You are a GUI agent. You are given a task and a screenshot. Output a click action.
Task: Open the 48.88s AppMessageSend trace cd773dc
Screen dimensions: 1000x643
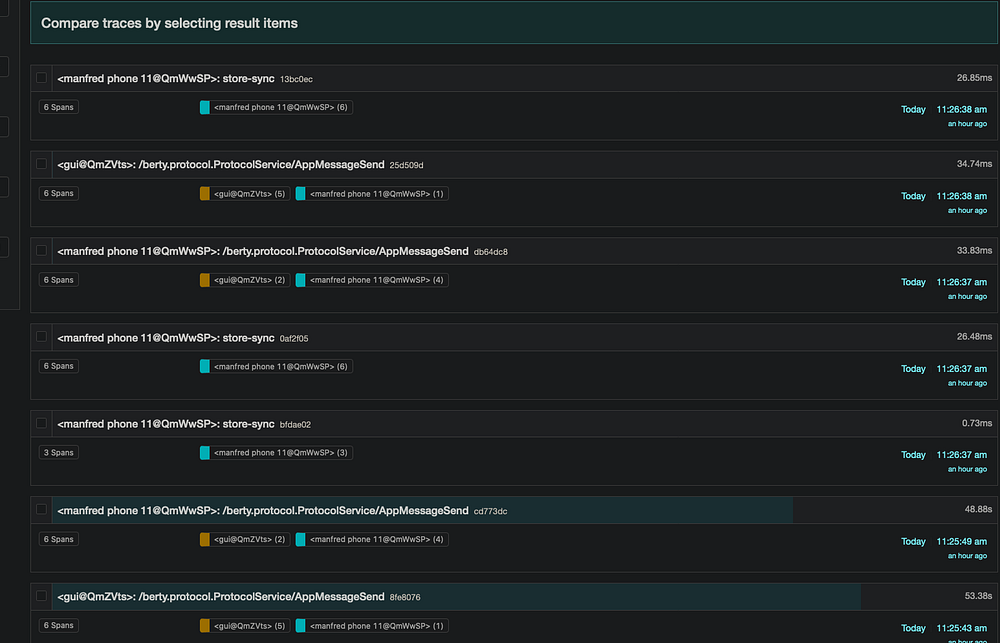[263, 510]
